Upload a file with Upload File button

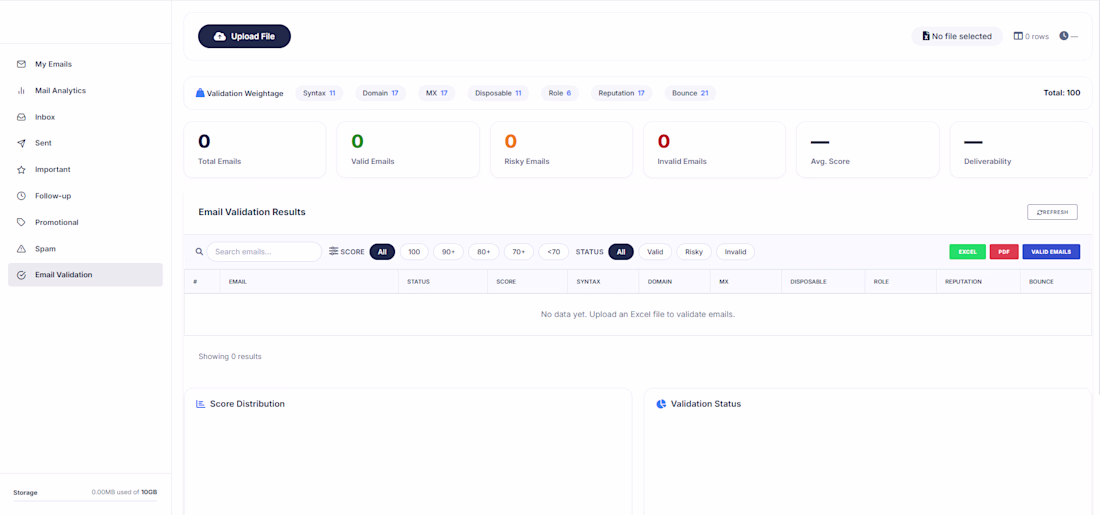click(244, 36)
